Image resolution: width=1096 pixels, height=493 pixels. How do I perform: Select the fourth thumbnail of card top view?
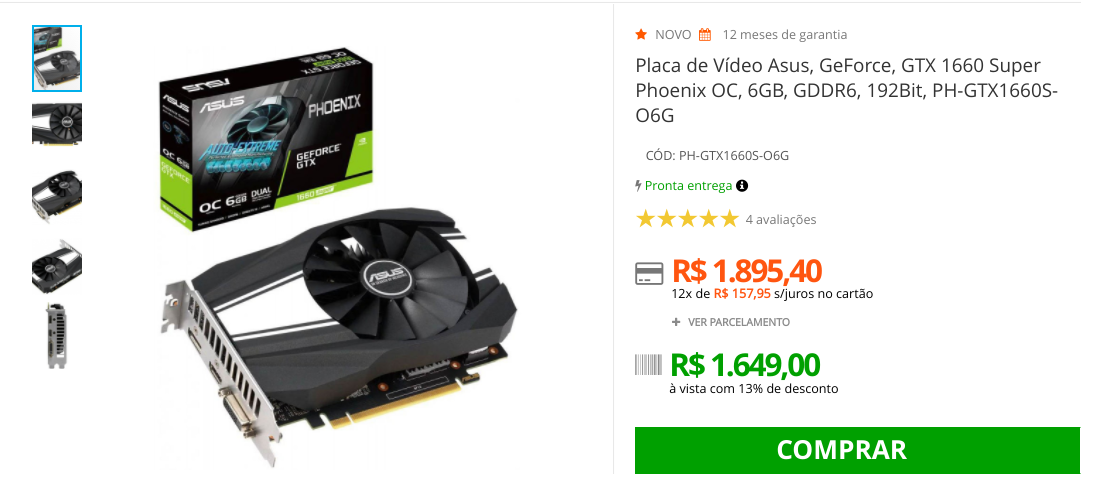click(x=57, y=266)
